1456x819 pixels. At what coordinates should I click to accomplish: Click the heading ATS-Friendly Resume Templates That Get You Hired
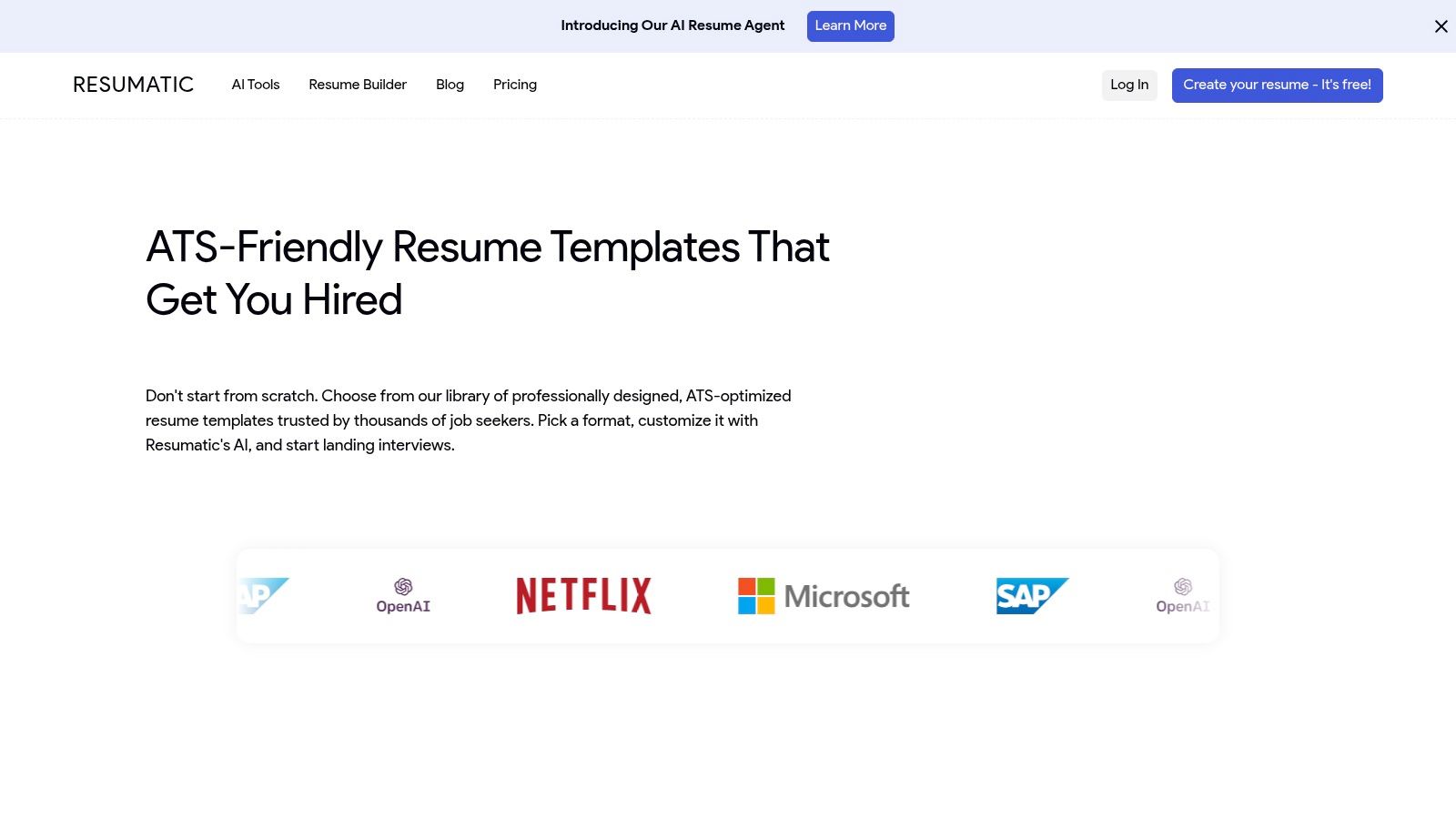[488, 273]
